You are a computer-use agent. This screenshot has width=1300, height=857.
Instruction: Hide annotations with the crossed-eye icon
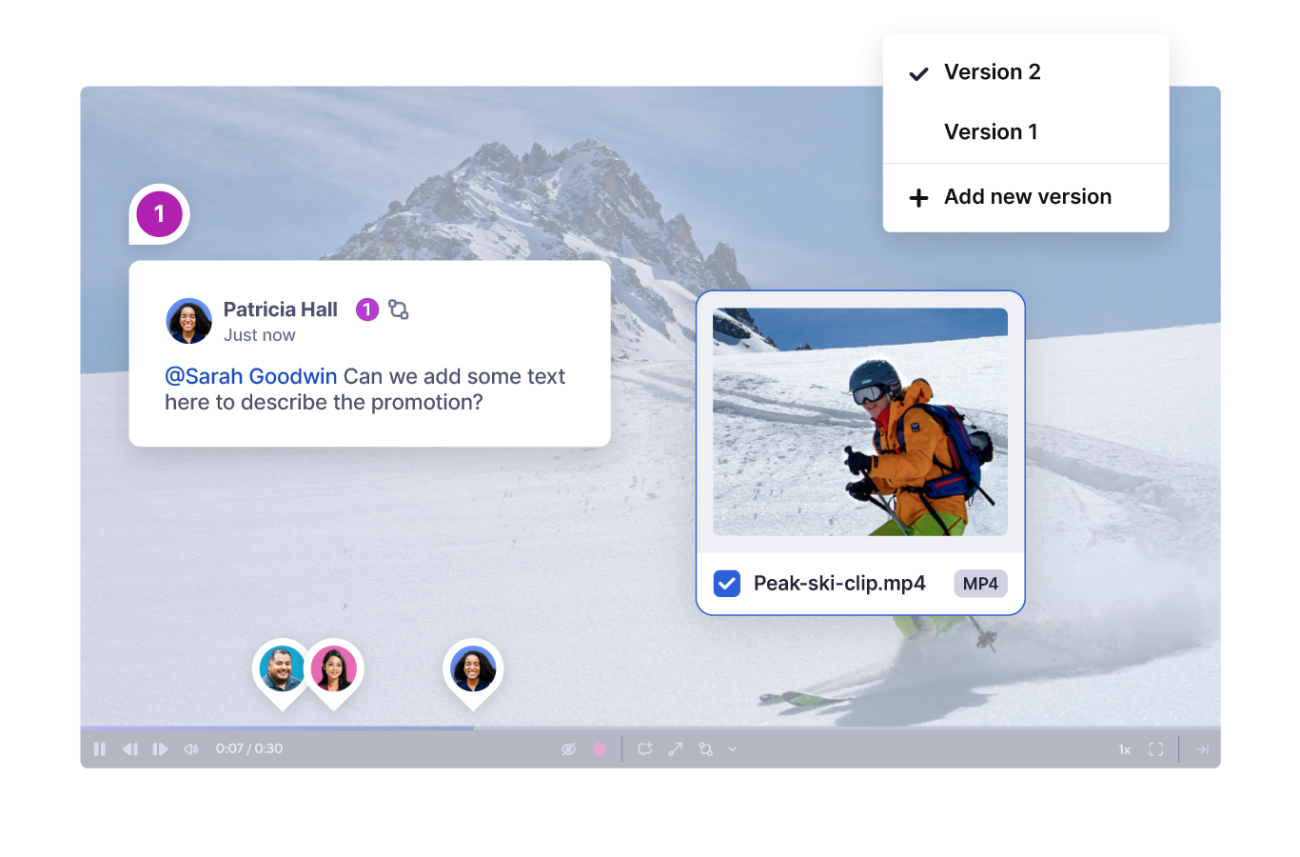[569, 749]
